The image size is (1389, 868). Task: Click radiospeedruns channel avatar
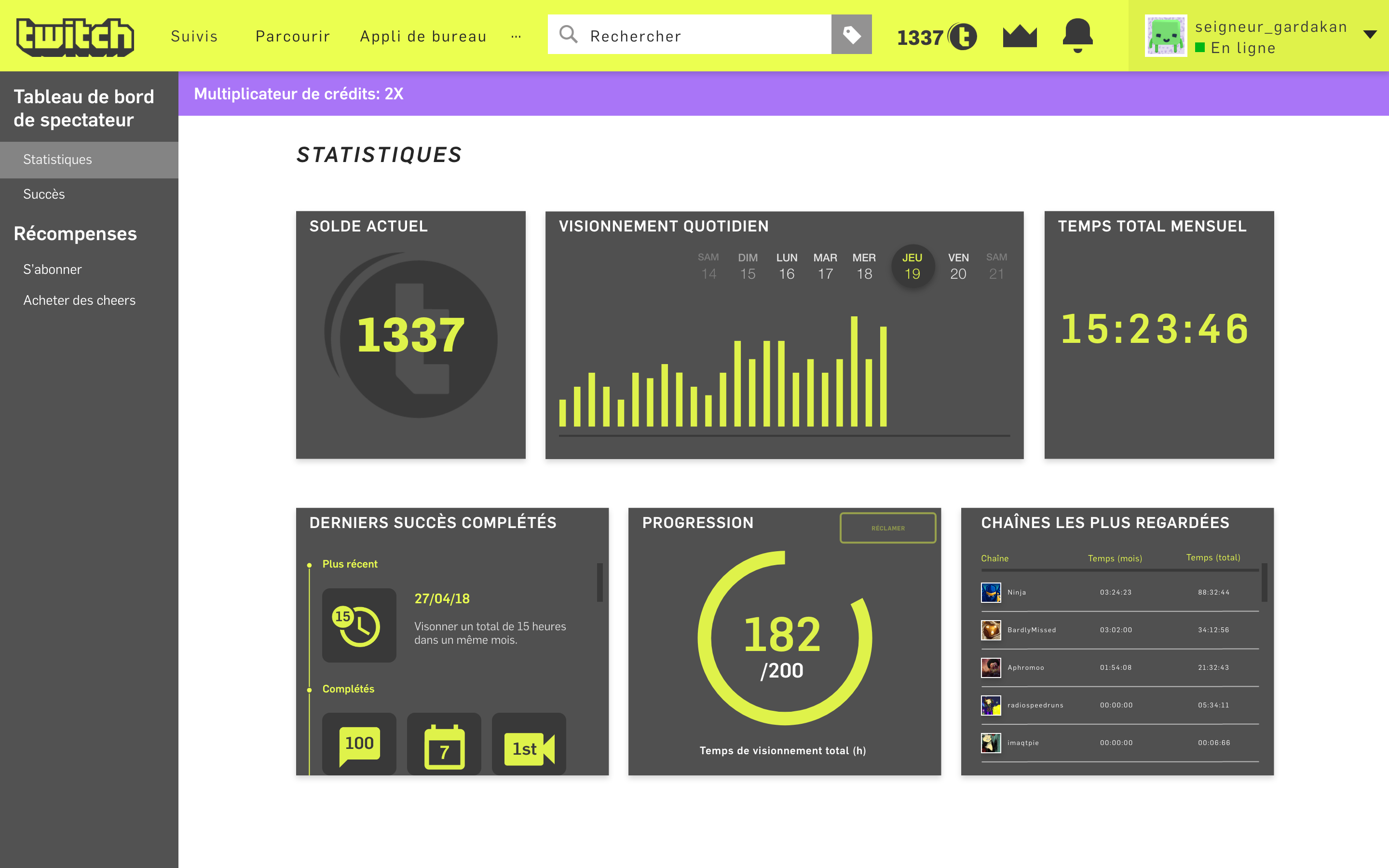[991, 705]
